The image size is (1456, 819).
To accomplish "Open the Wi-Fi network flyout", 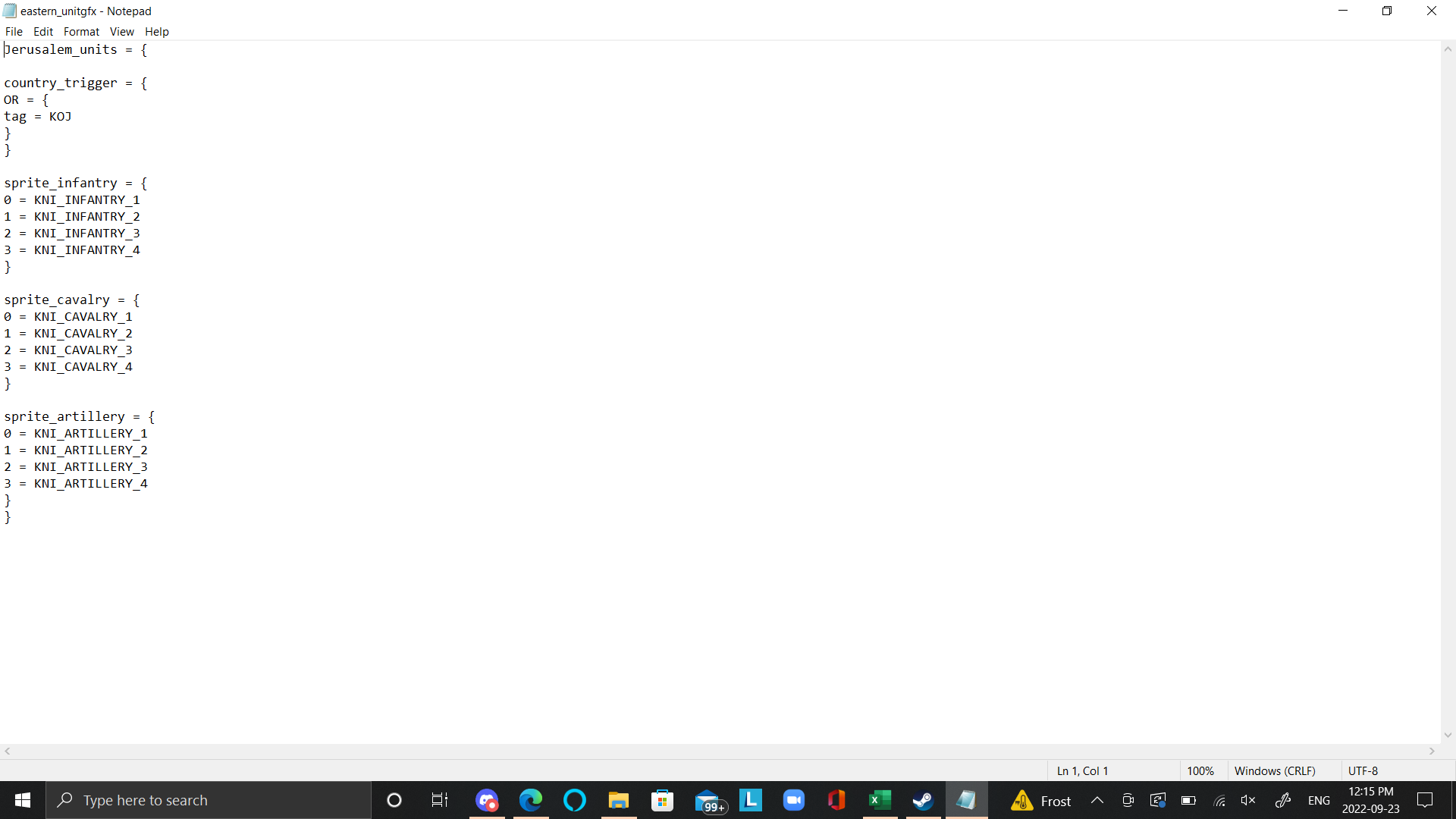I will click(1219, 800).
